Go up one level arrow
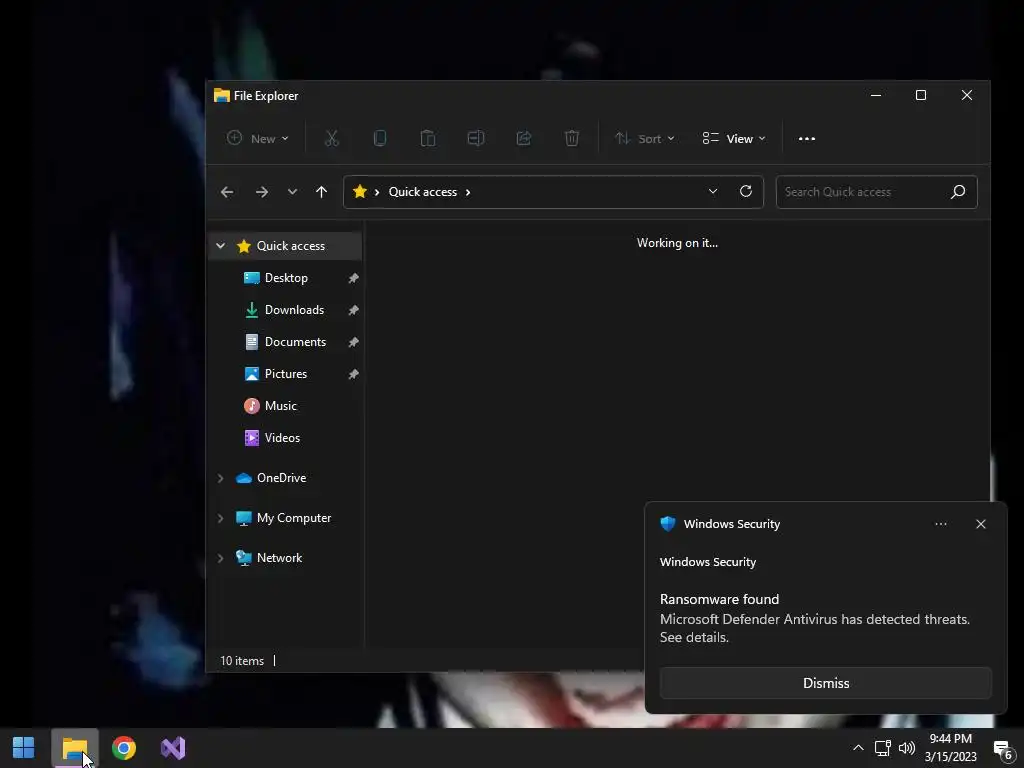Viewport: 1024px width, 768px height. (x=321, y=192)
